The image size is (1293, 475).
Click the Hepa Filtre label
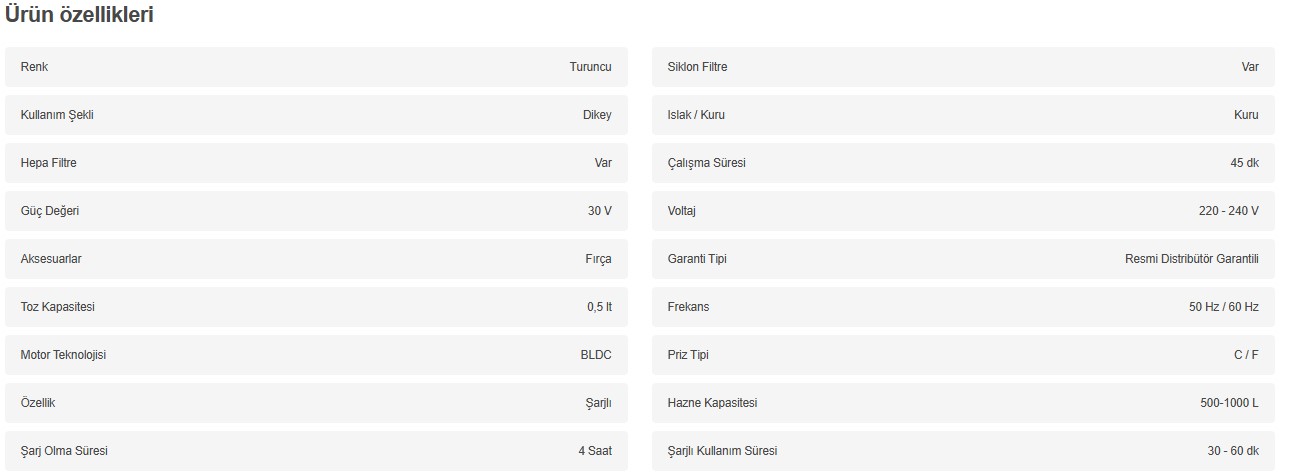(x=48, y=163)
